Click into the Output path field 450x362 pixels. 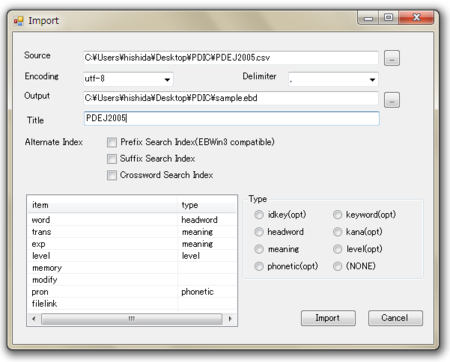point(231,98)
